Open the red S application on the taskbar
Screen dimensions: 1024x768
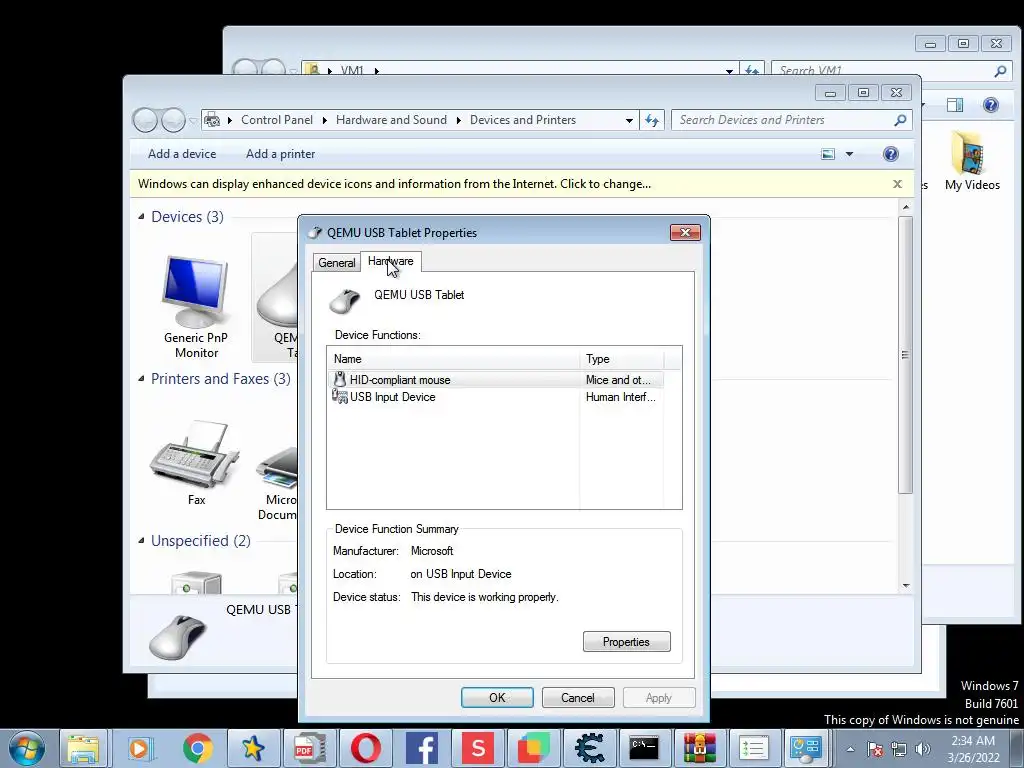(x=478, y=748)
